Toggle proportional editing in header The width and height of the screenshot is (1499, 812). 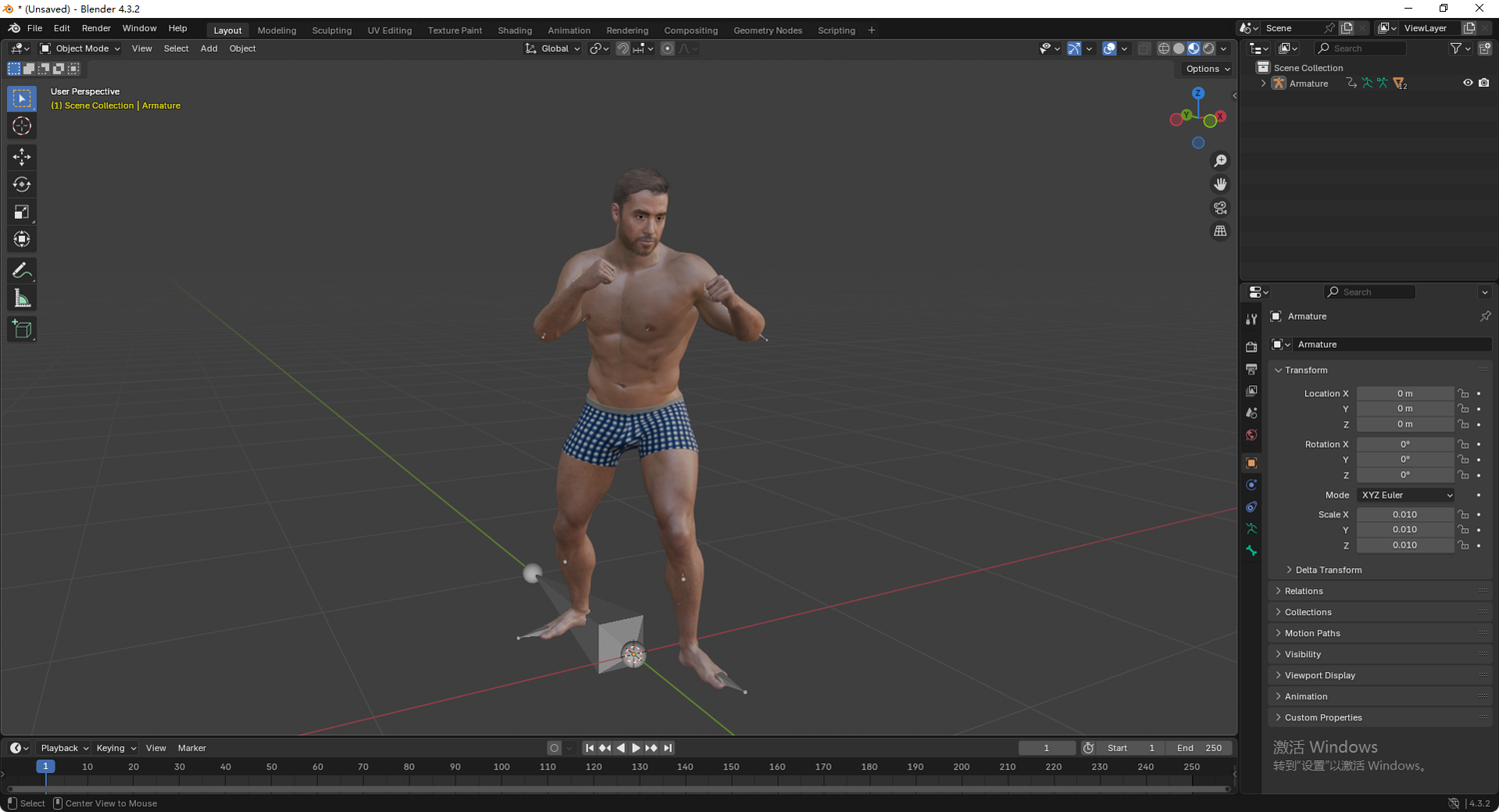(668, 48)
